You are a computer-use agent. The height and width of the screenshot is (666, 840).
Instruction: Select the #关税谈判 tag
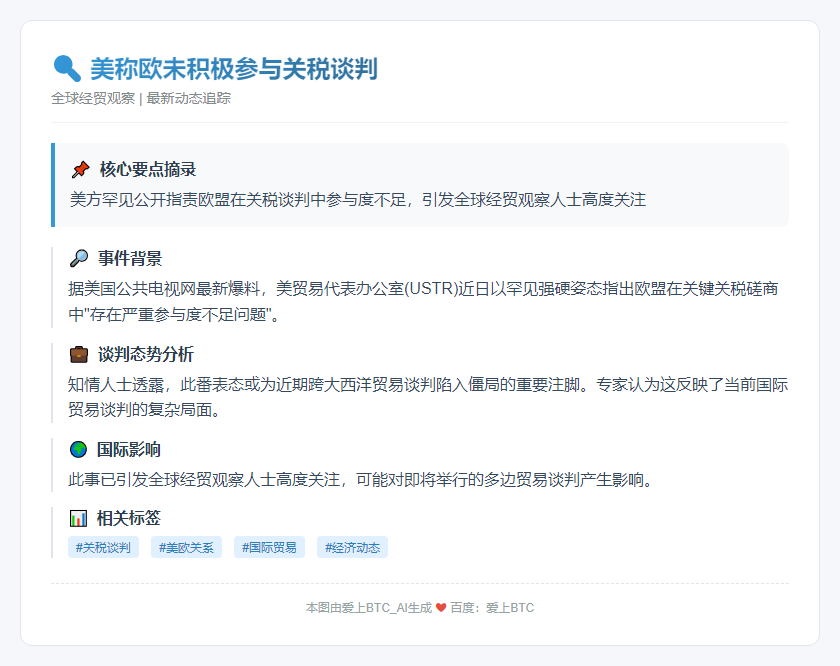coord(103,548)
